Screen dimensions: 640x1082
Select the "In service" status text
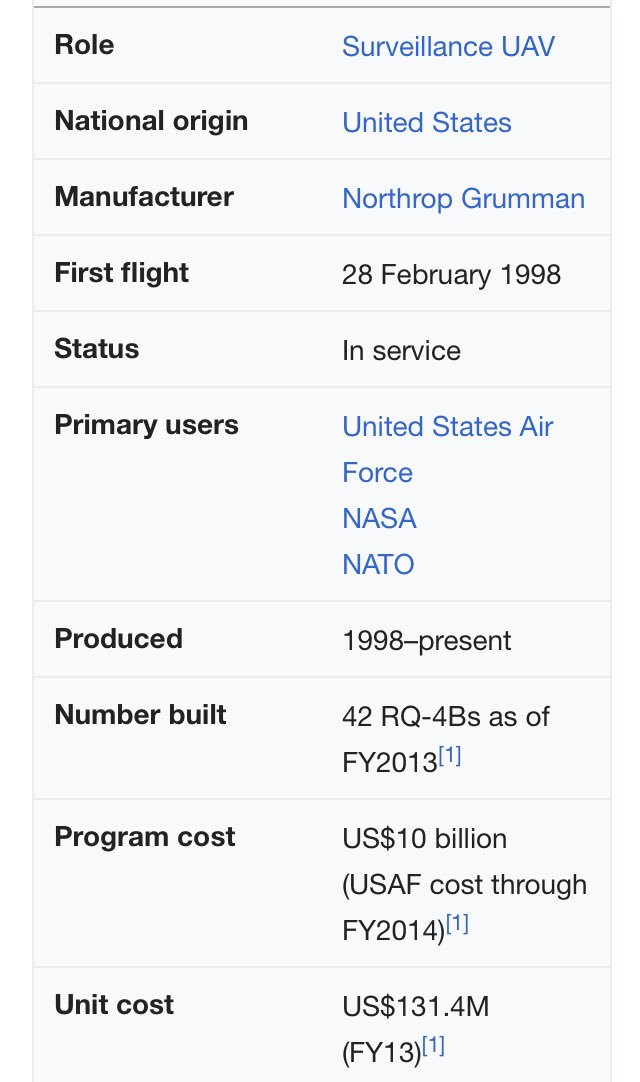401,350
